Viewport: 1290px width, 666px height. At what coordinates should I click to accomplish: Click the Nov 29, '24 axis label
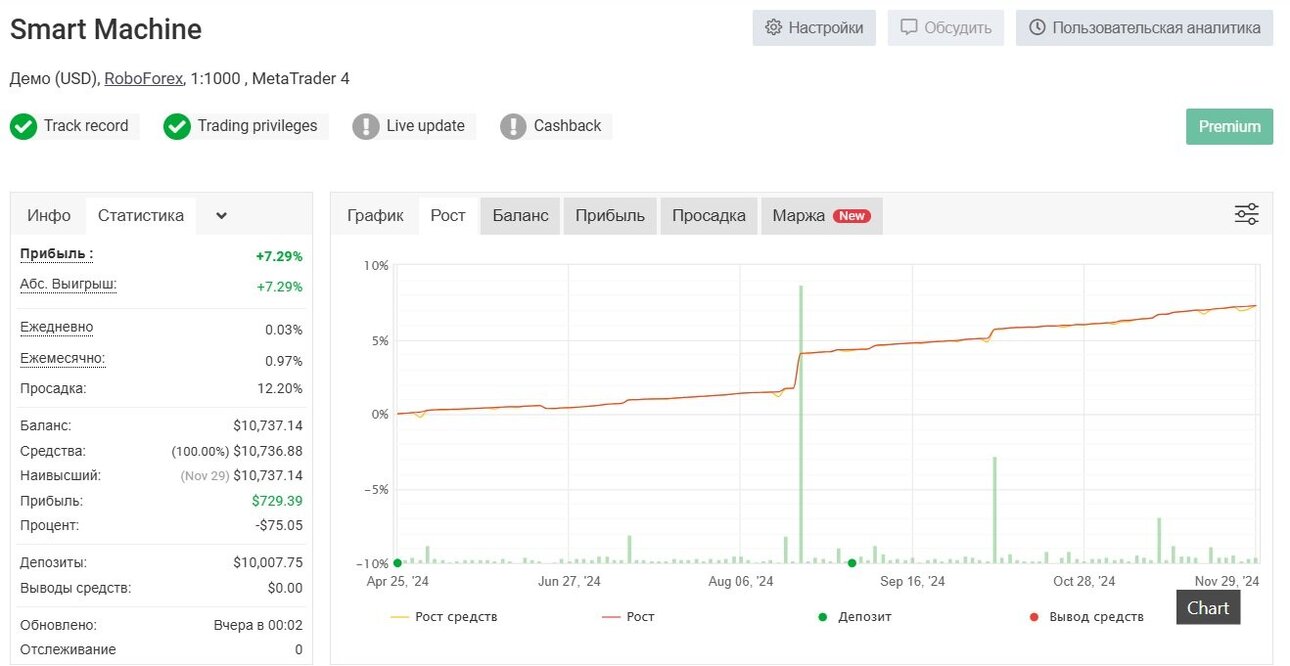tap(1227, 581)
